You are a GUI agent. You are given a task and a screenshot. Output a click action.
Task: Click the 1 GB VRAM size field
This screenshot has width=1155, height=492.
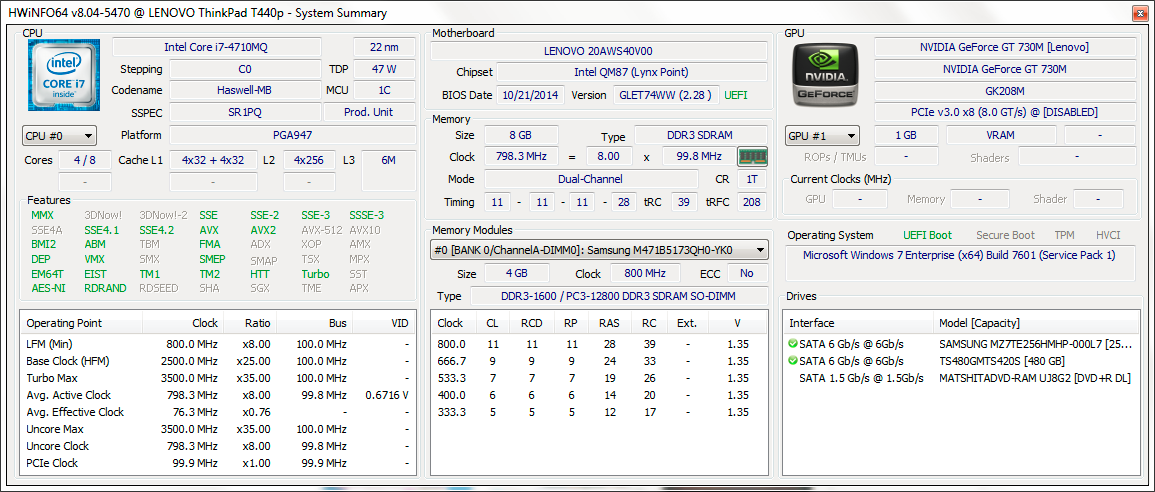point(906,136)
